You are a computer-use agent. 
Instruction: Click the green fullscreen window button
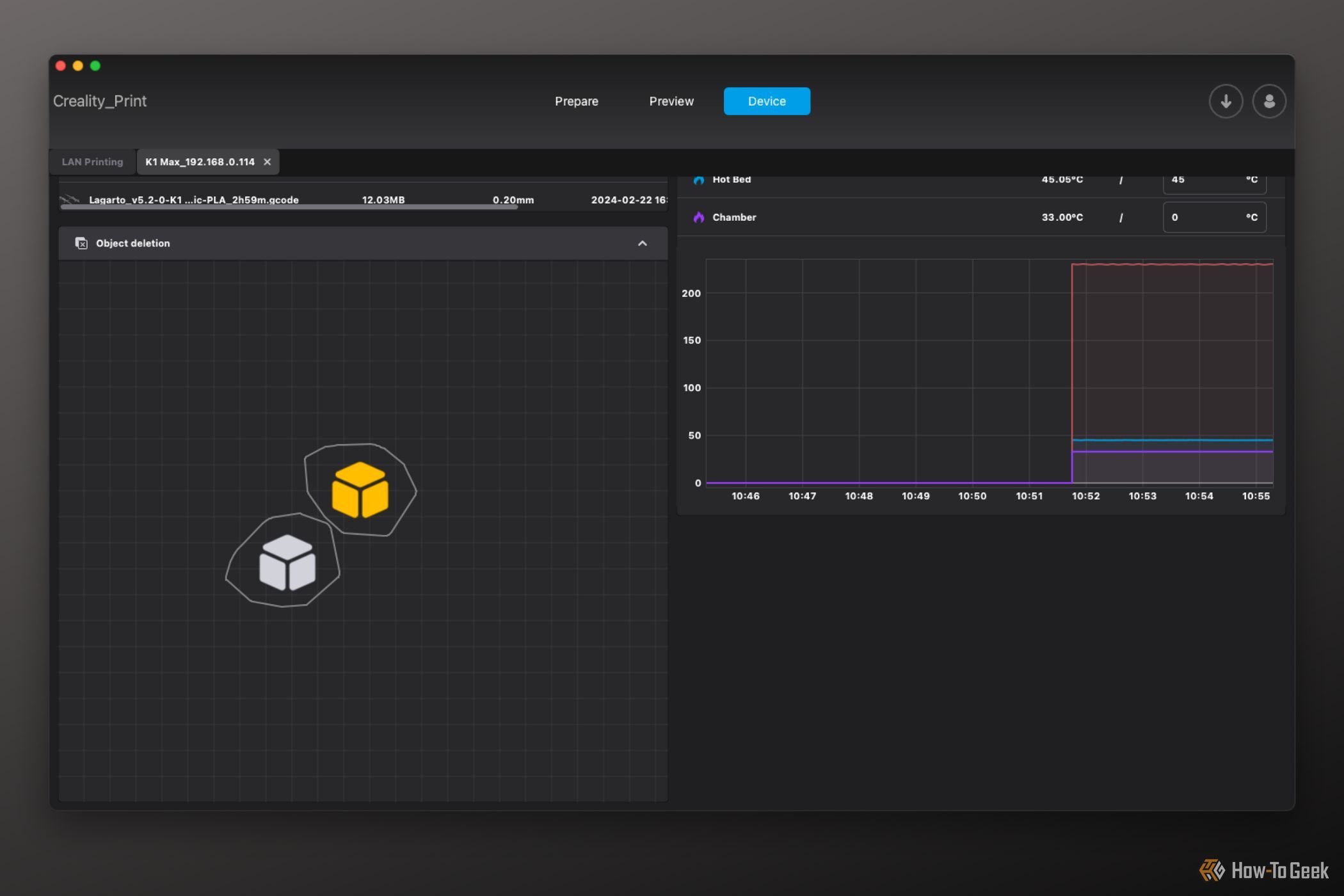pyautogui.click(x=95, y=66)
